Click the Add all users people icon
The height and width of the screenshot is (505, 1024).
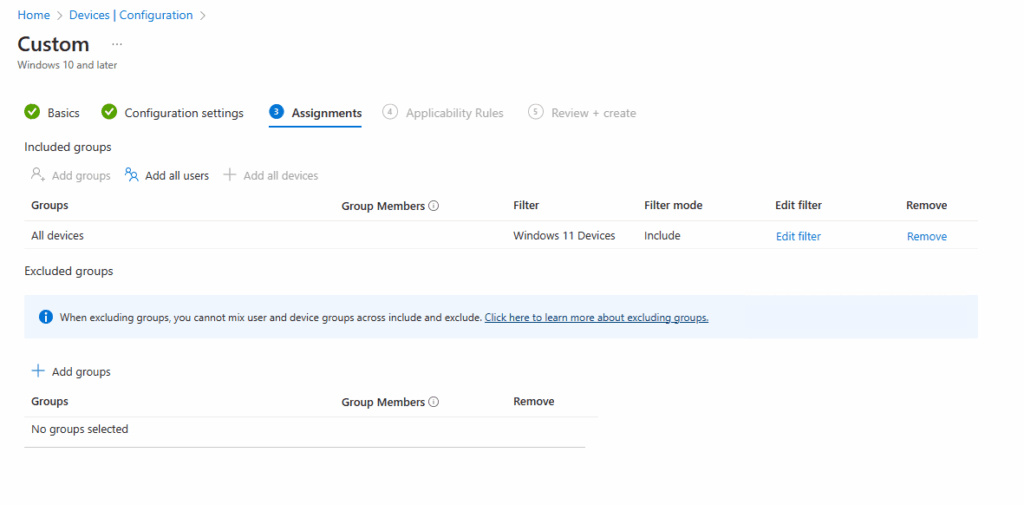point(131,175)
